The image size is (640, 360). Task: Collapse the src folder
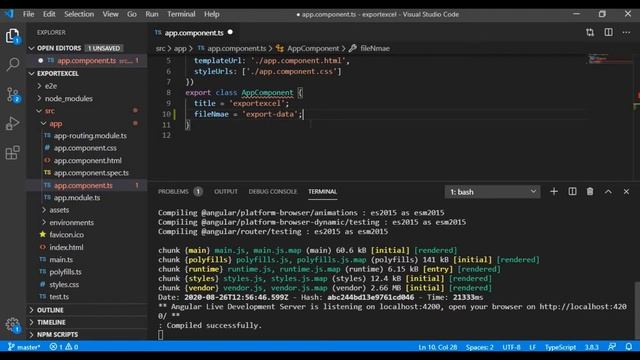[50, 111]
